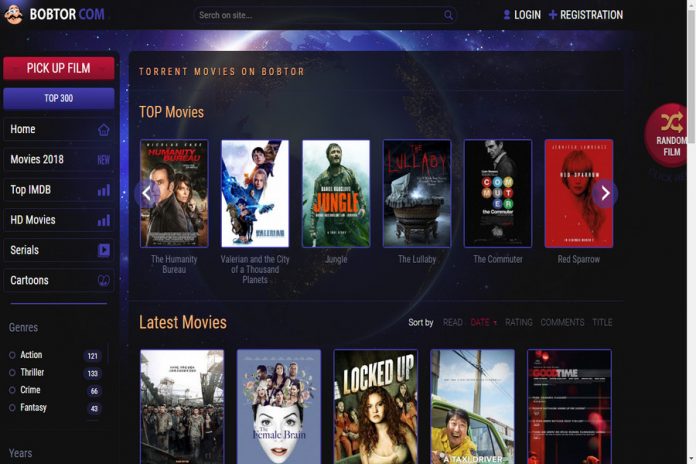Show next Top Movies with right arrow
Viewport: 696px width, 464px height.
pyautogui.click(x=605, y=193)
